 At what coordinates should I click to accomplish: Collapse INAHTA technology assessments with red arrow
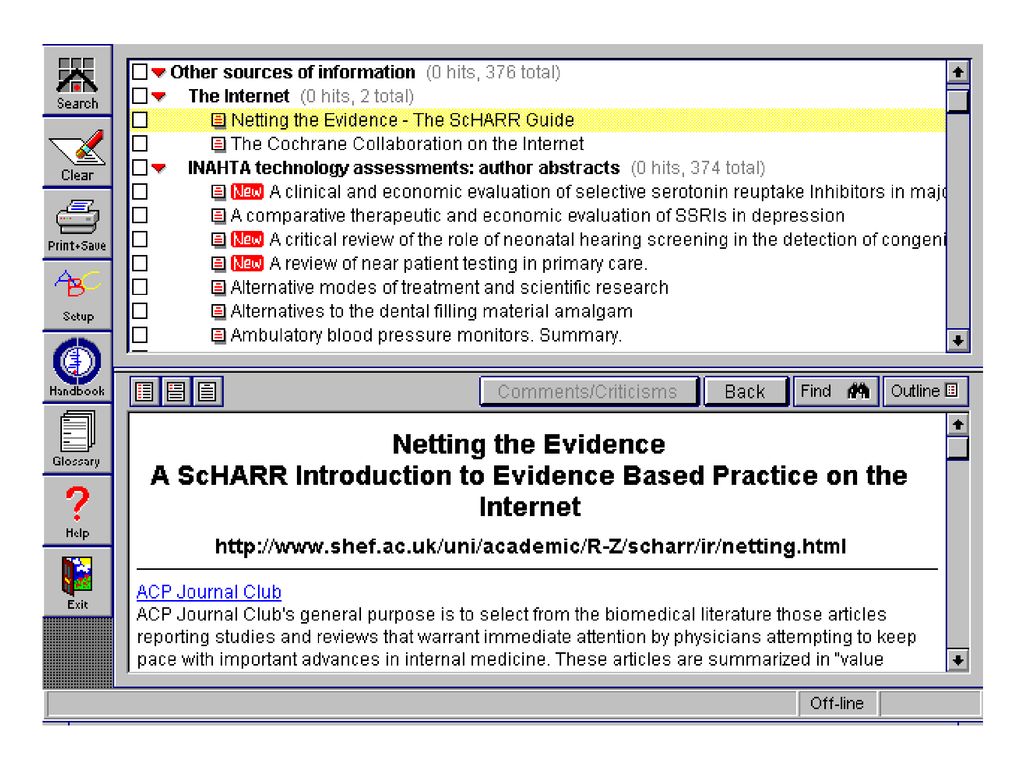pyautogui.click(x=159, y=168)
